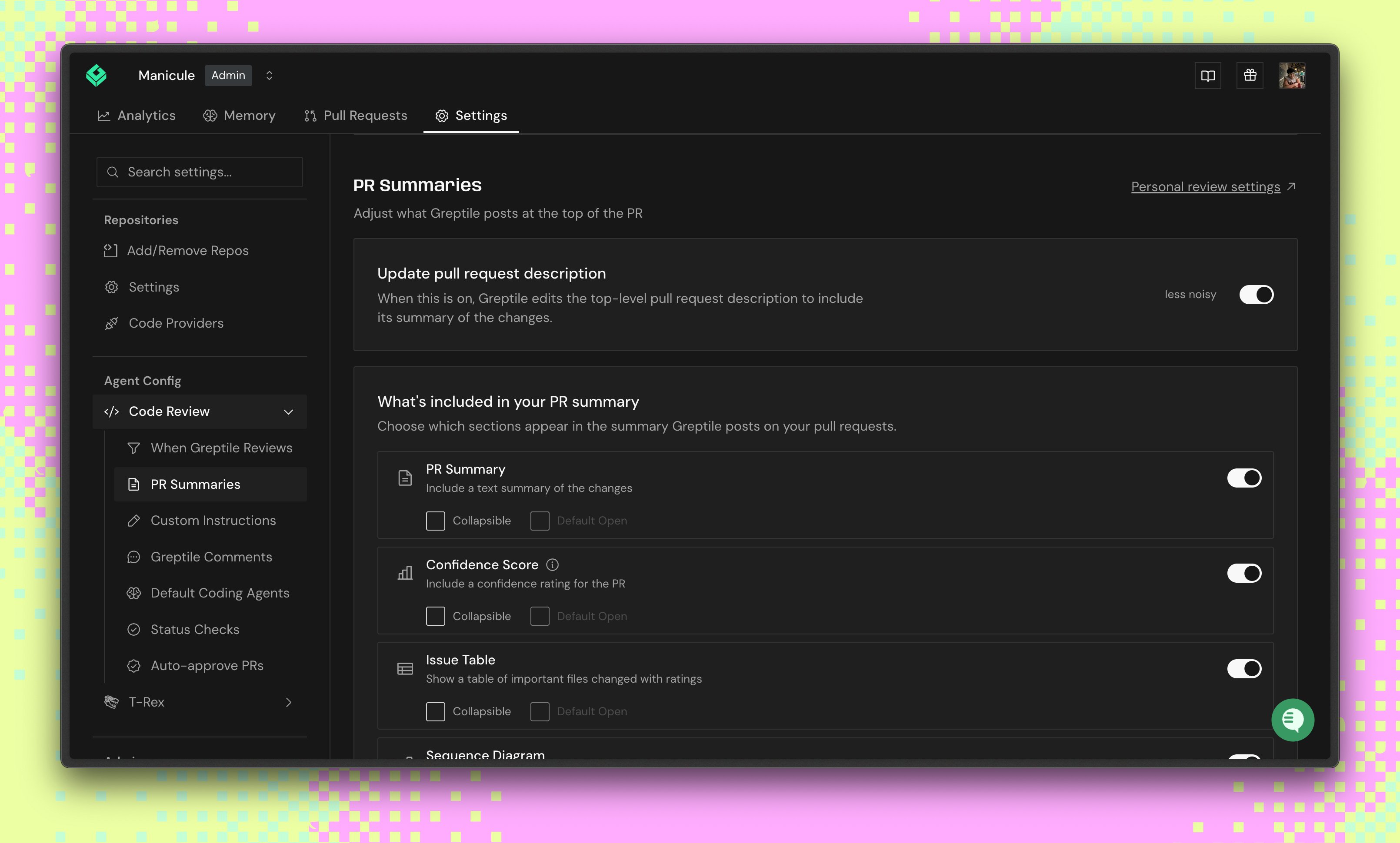
Task: Click the Confidence Score bar-chart icon
Action: coord(405,573)
